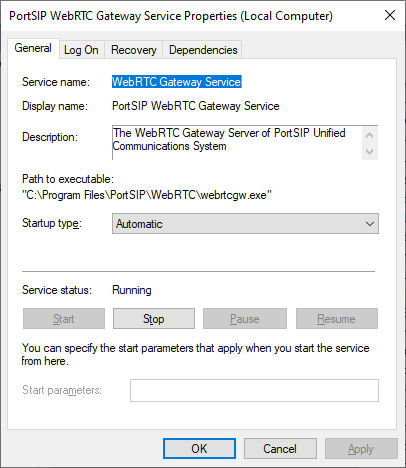This screenshot has width=406, height=468.
Task: Stop the running service
Action: coord(154,319)
